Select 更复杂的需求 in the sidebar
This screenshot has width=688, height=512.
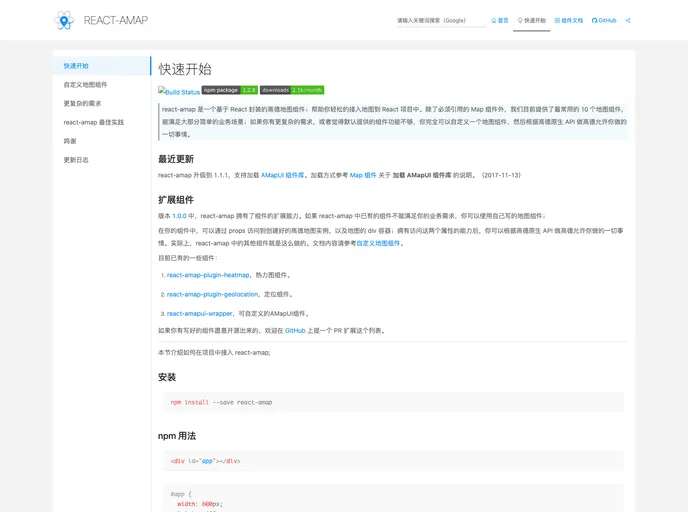(102, 104)
